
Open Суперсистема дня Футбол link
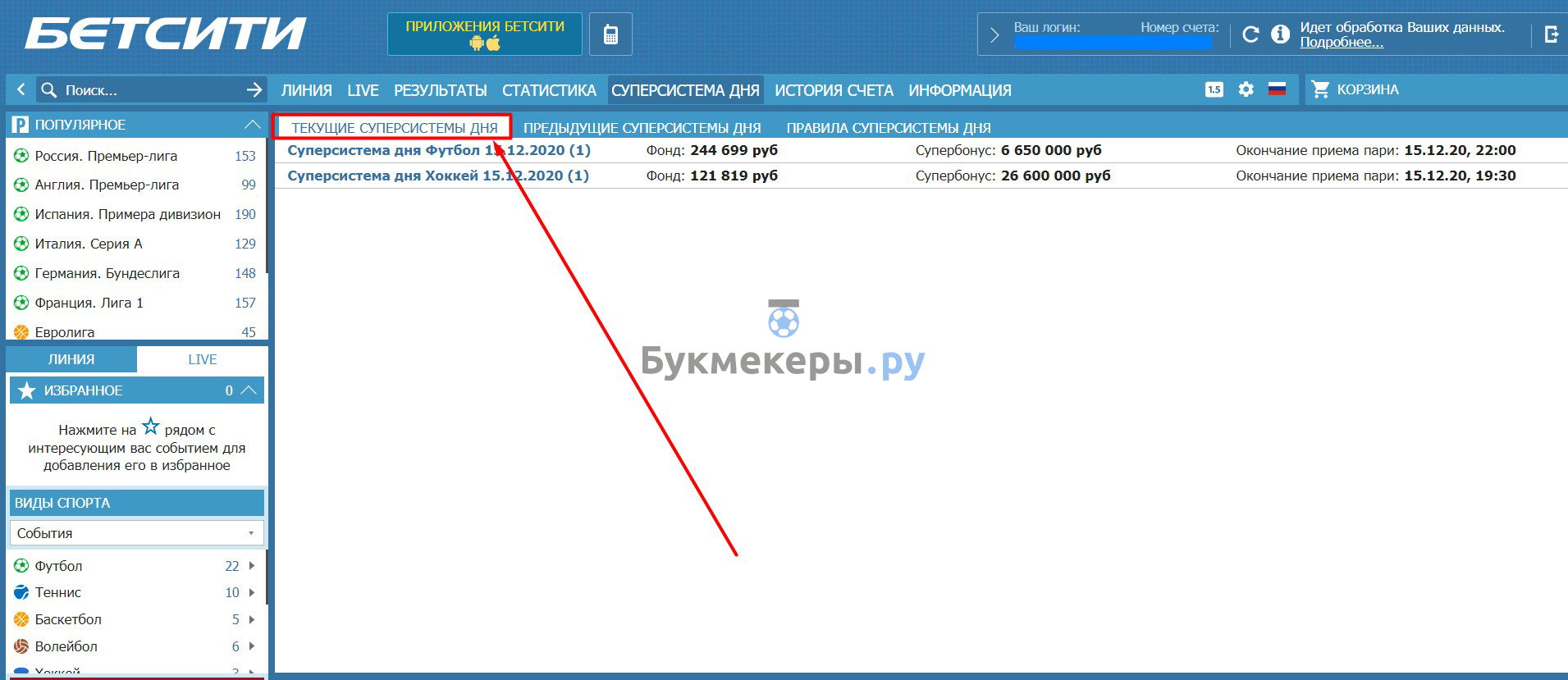438,150
